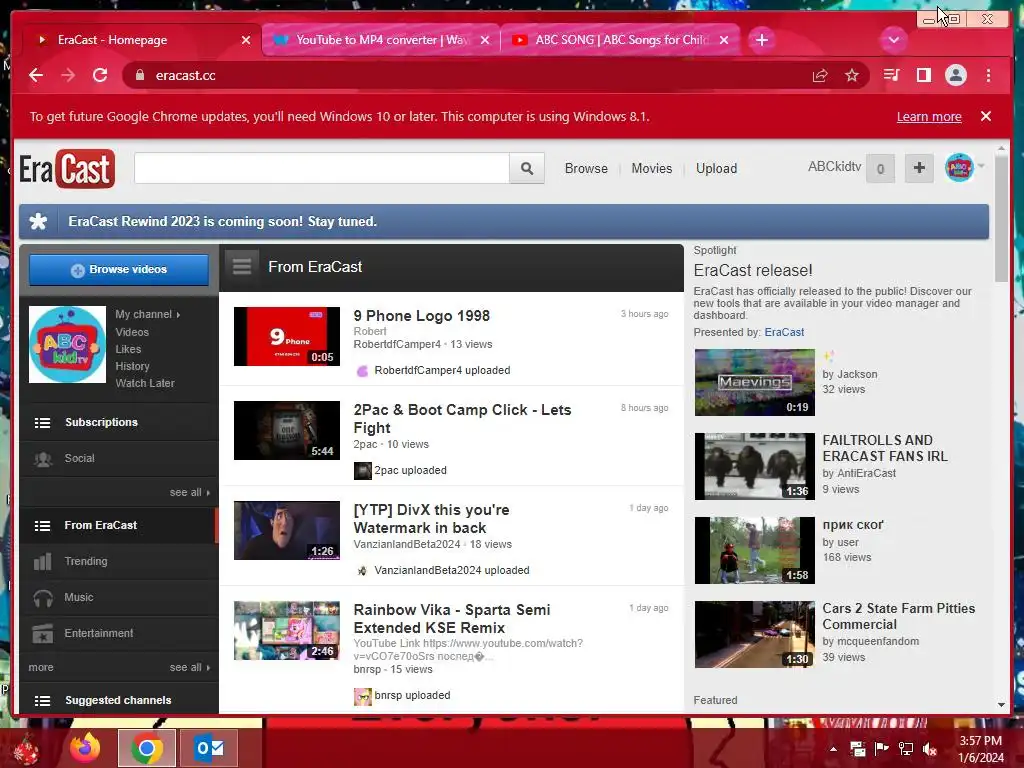Click the 2pac uploaded avatar icon
The width and height of the screenshot is (1024, 768).
tap(362, 470)
